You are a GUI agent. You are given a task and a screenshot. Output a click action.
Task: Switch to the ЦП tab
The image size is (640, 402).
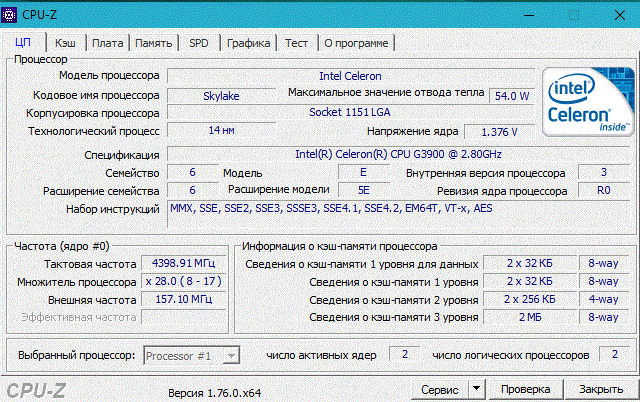click(23, 42)
